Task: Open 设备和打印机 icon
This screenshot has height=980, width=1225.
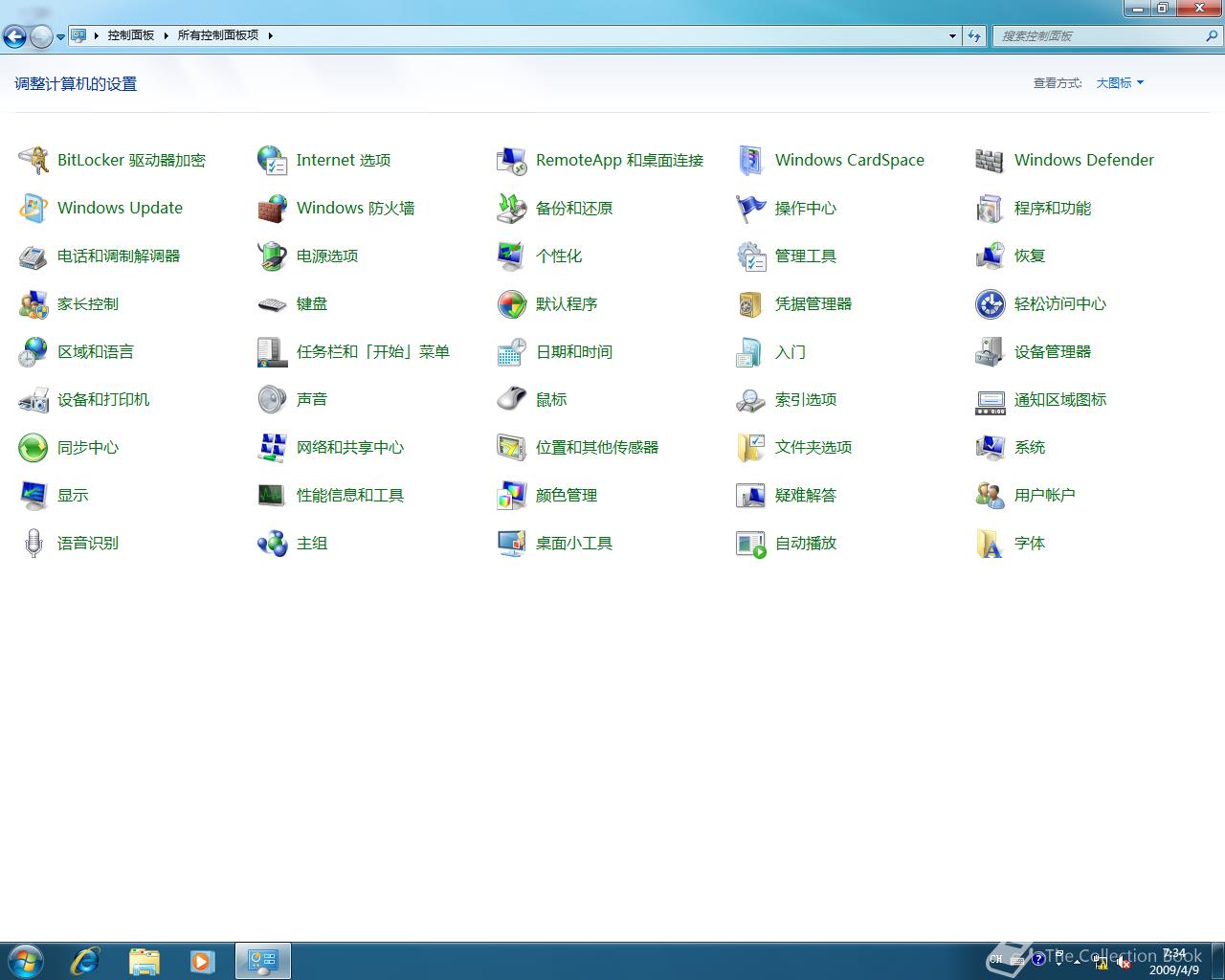Action: [x=33, y=399]
